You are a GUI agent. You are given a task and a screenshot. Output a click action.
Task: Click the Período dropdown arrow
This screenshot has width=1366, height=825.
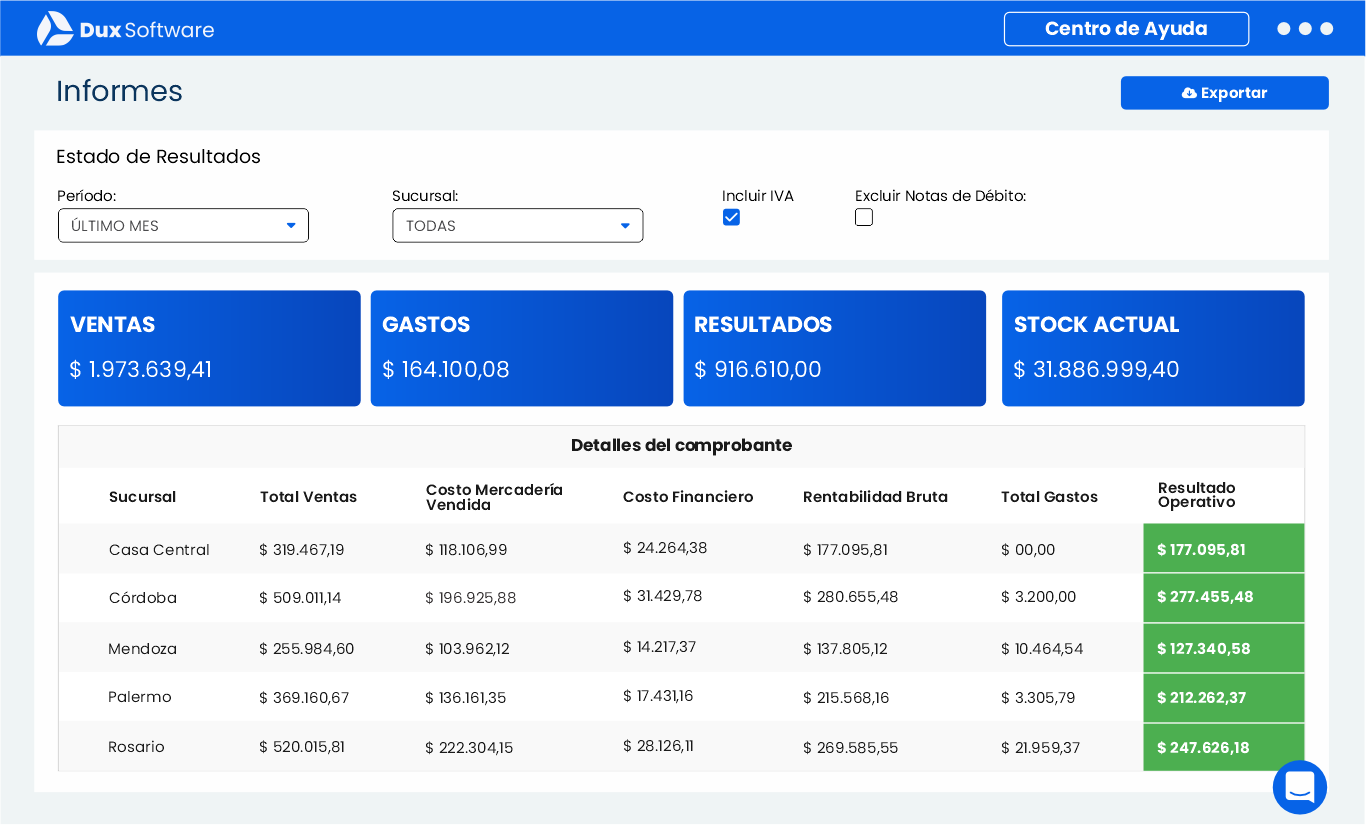[291, 225]
